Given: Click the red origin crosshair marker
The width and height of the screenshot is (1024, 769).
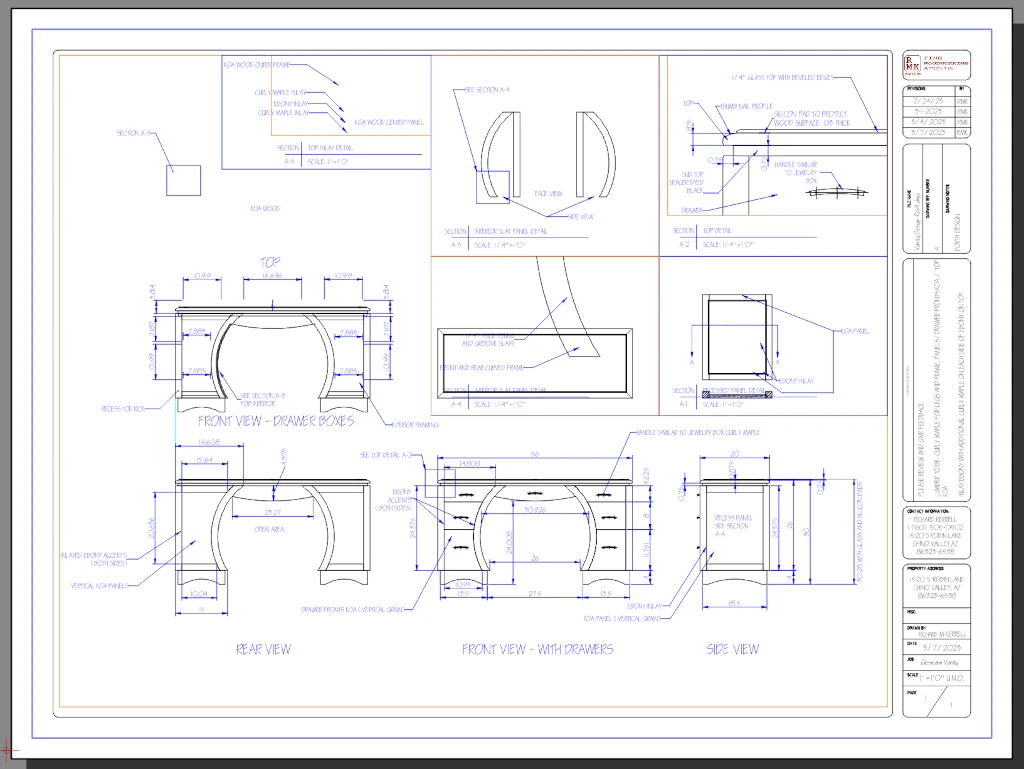Looking at the screenshot, I should [x=7, y=747].
